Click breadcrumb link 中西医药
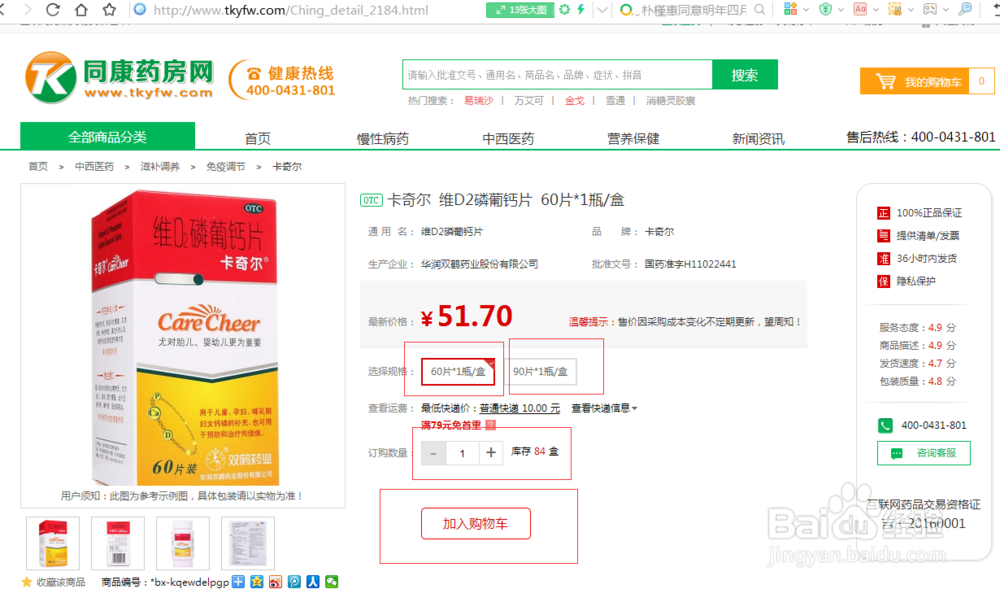1000x589 pixels. tap(94, 166)
